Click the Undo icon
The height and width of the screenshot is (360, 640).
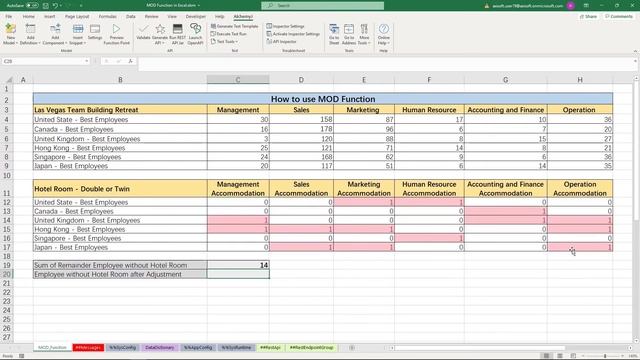(x=55, y=6)
